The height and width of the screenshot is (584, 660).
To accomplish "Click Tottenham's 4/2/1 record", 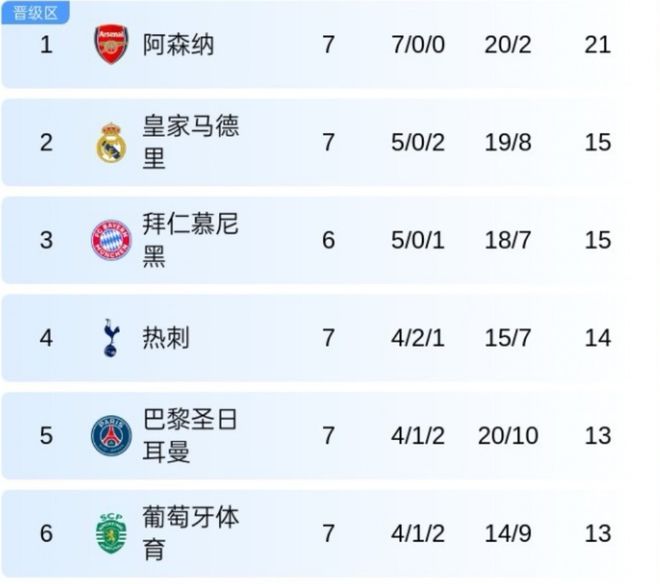I will [417, 338].
